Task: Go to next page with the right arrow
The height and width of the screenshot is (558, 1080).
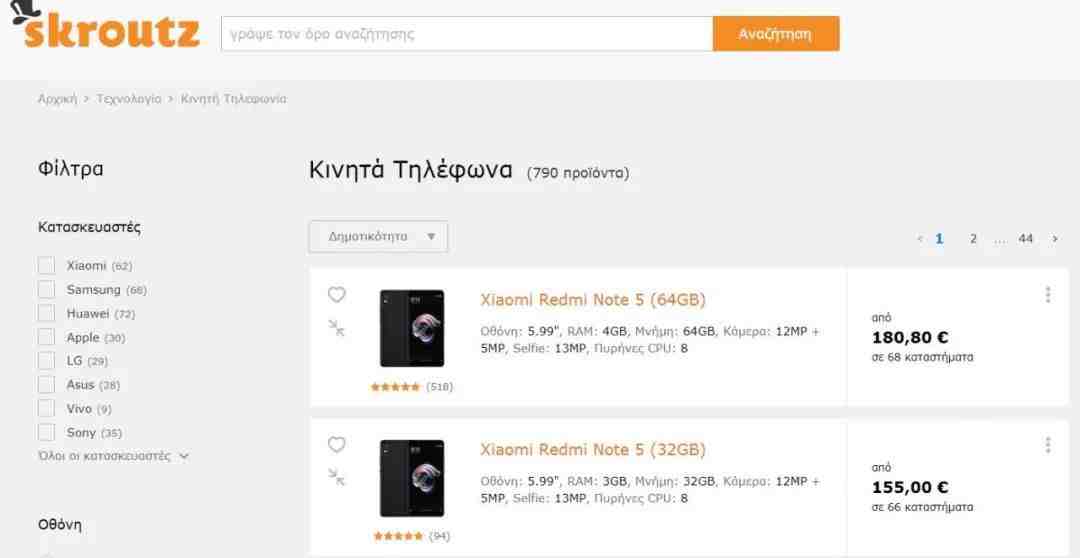Action: coord(1055,239)
